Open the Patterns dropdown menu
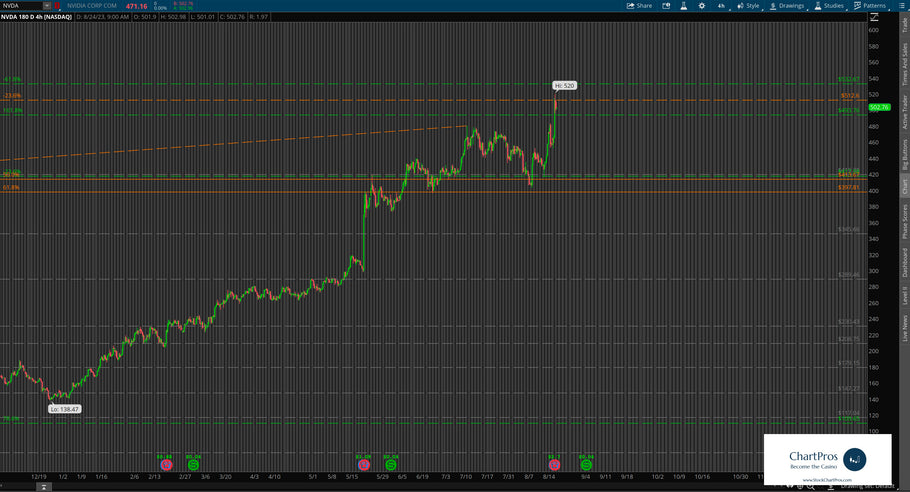The height and width of the screenshot is (492, 910). pyautogui.click(x=870, y=6)
